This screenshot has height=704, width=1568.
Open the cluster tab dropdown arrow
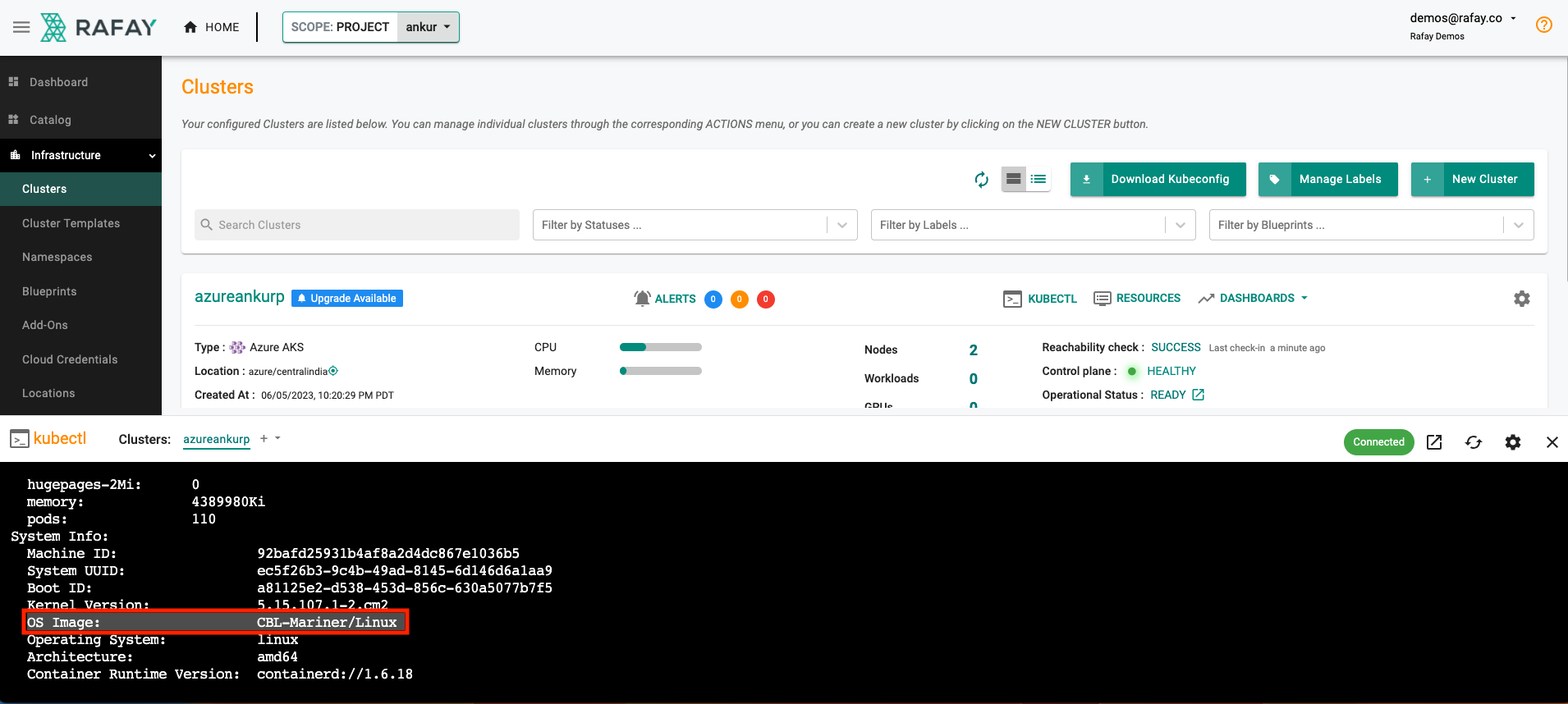278,438
